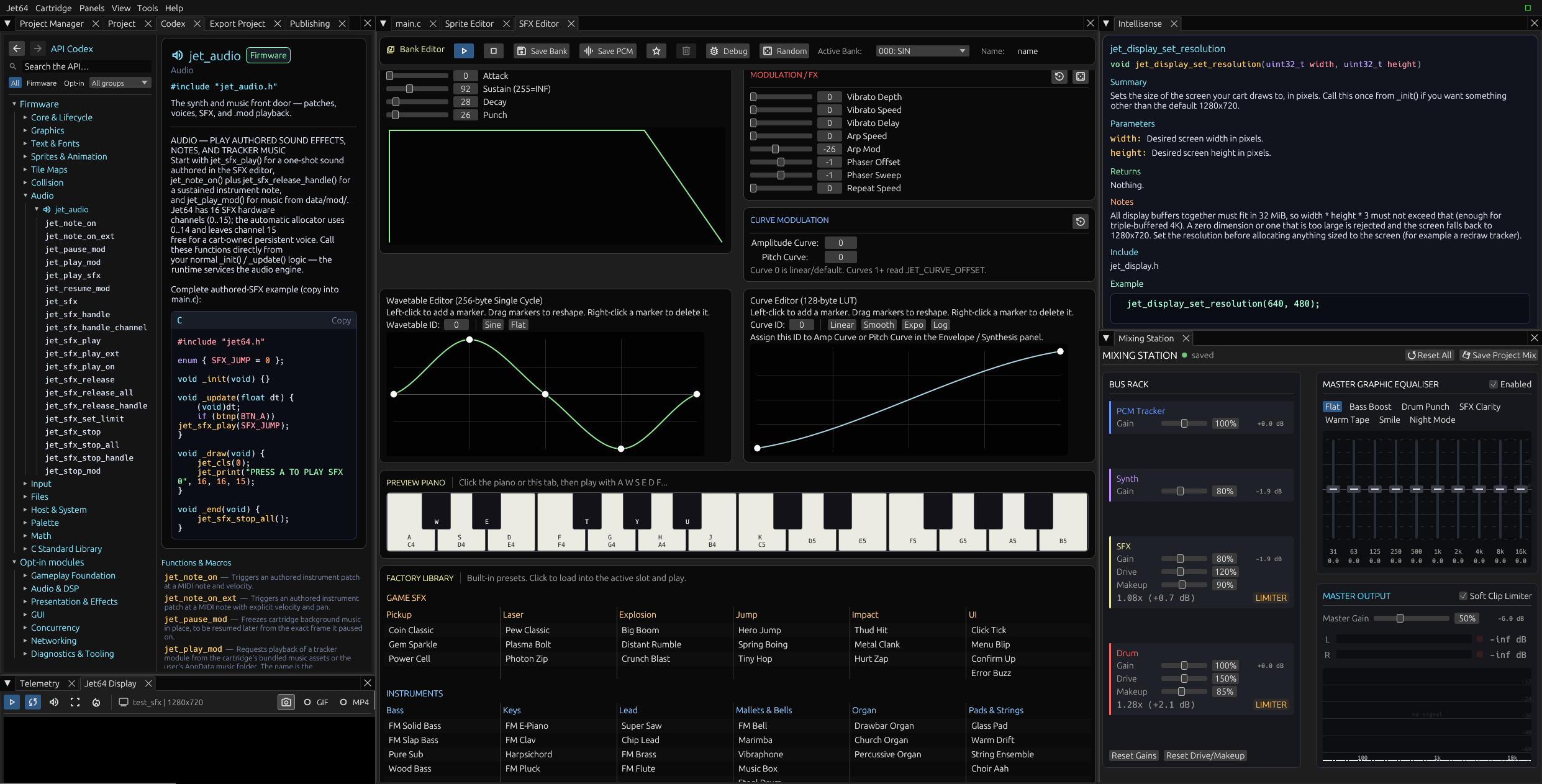This screenshot has width=1542, height=784.
Task: Open the Active Bank dropdown
Action: [922, 51]
